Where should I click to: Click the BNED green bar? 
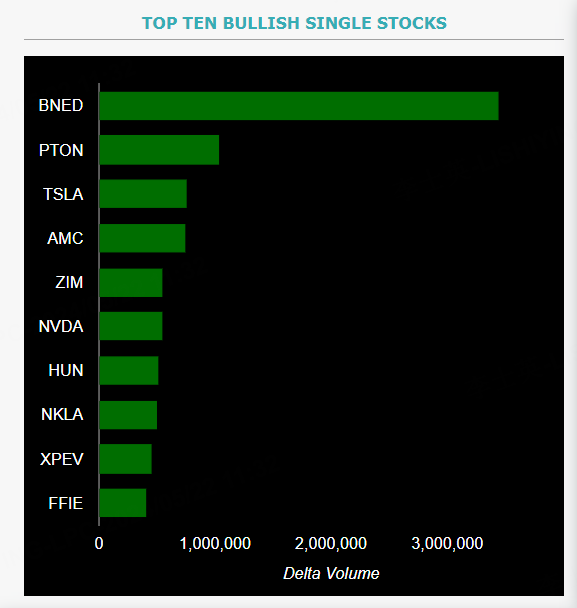[x=299, y=106]
